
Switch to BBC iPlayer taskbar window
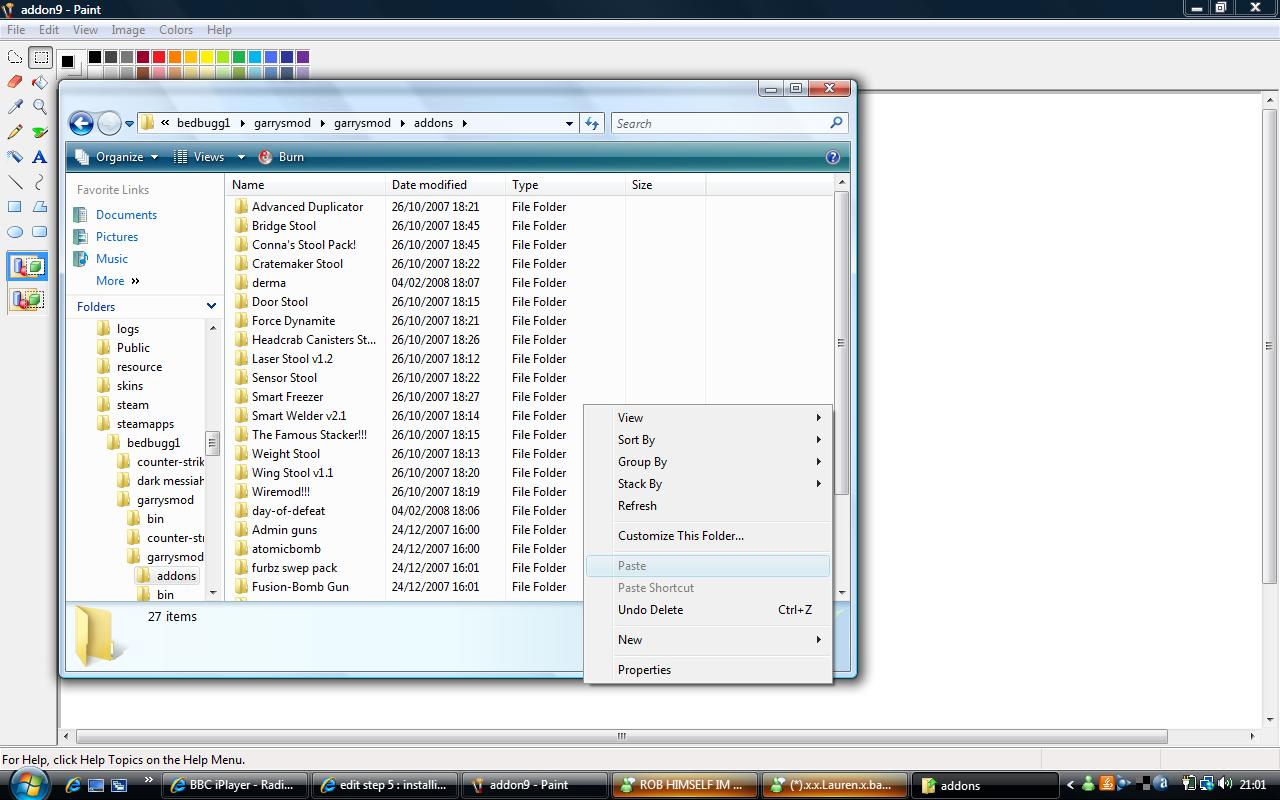tap(234, 785)
